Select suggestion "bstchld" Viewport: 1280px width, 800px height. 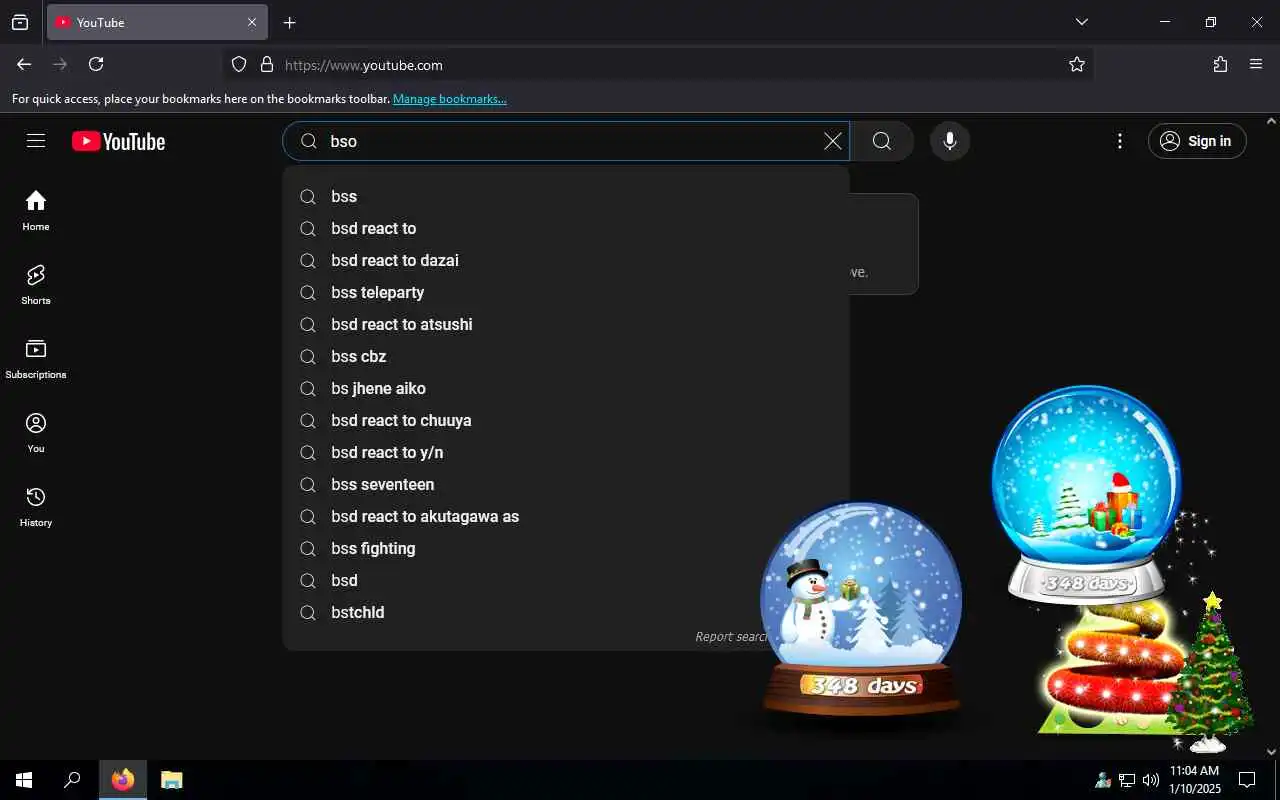[x=566, y=613]
